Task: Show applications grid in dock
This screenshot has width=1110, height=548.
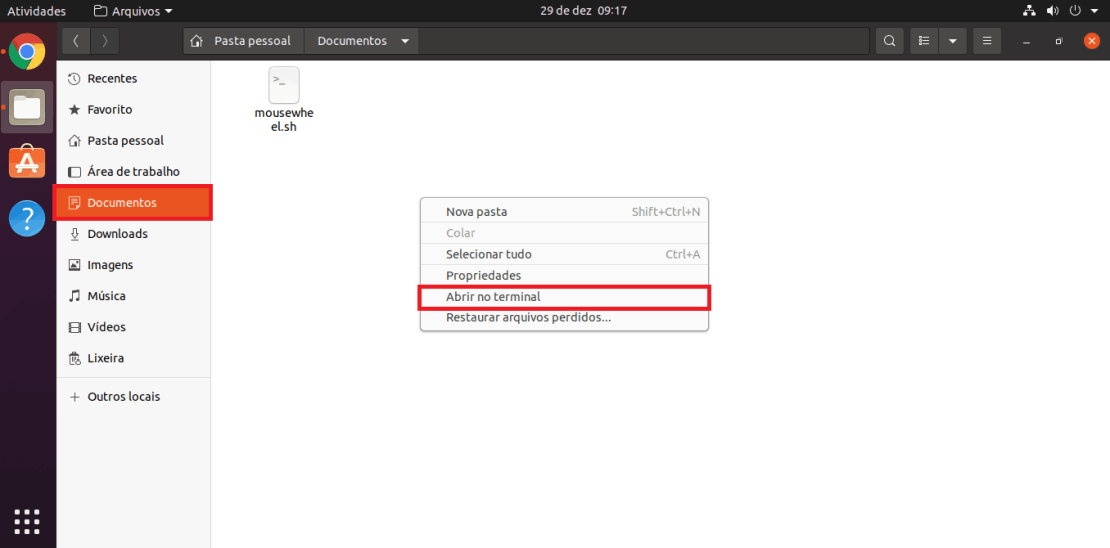Action: pos(27,522)
